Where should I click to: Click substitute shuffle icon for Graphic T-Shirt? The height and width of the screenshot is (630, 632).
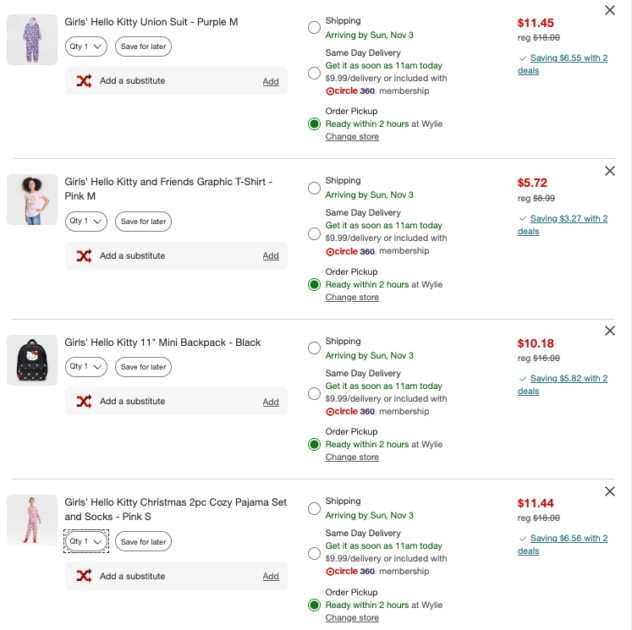point(84,256)
